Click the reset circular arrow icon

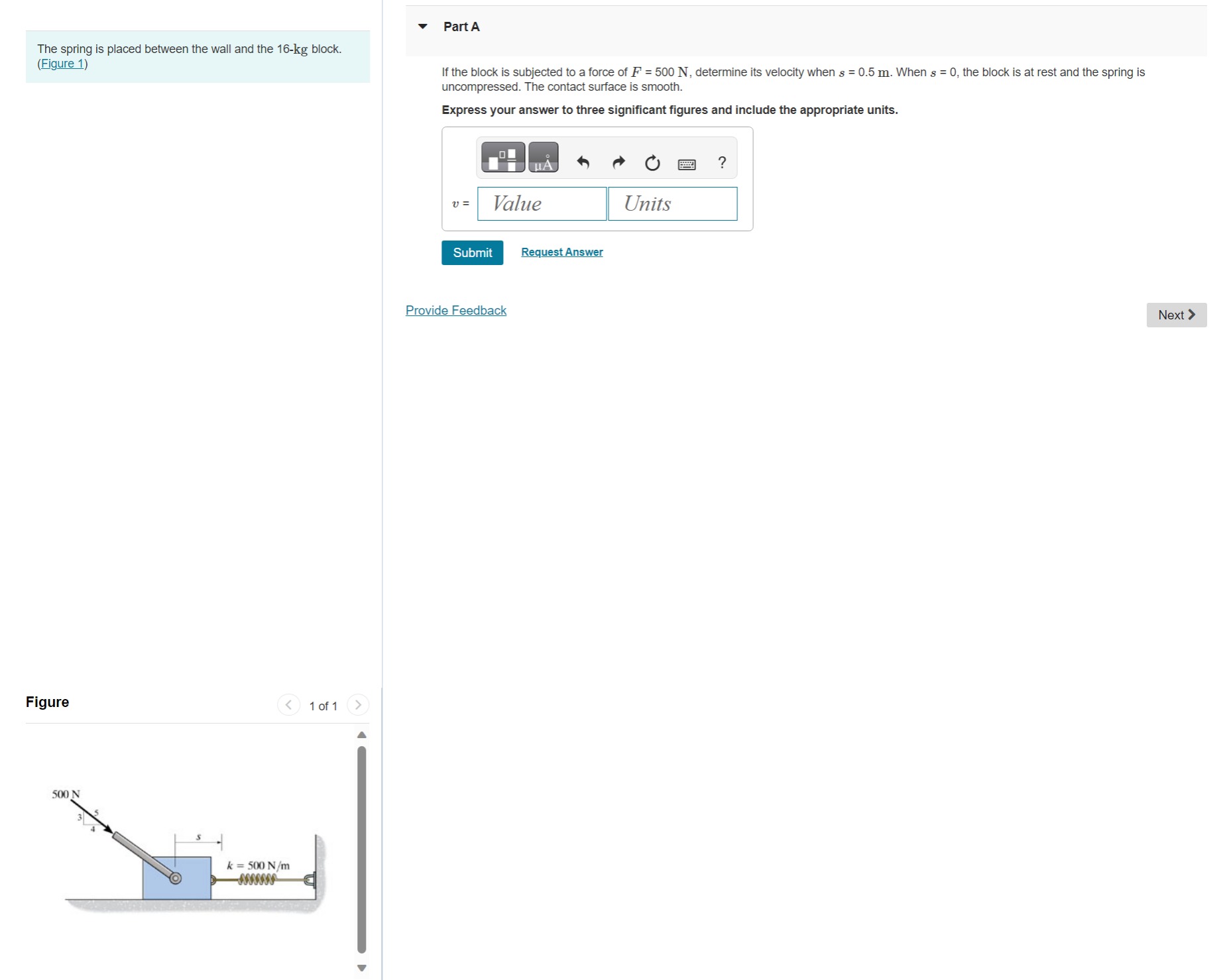click(x=652, y=163)
